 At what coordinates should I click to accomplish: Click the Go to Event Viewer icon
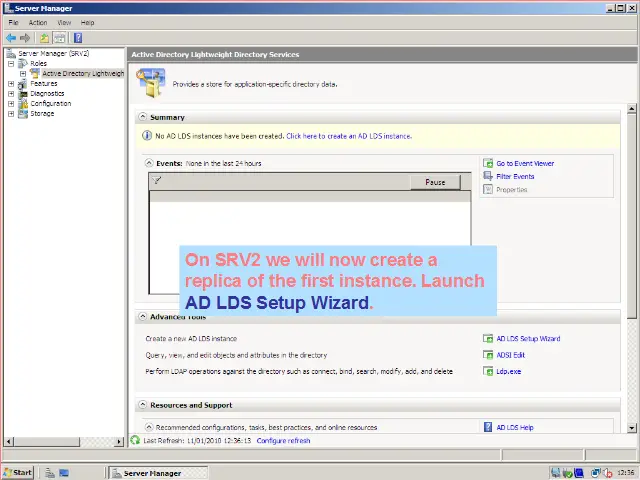(x=488, y=163)
